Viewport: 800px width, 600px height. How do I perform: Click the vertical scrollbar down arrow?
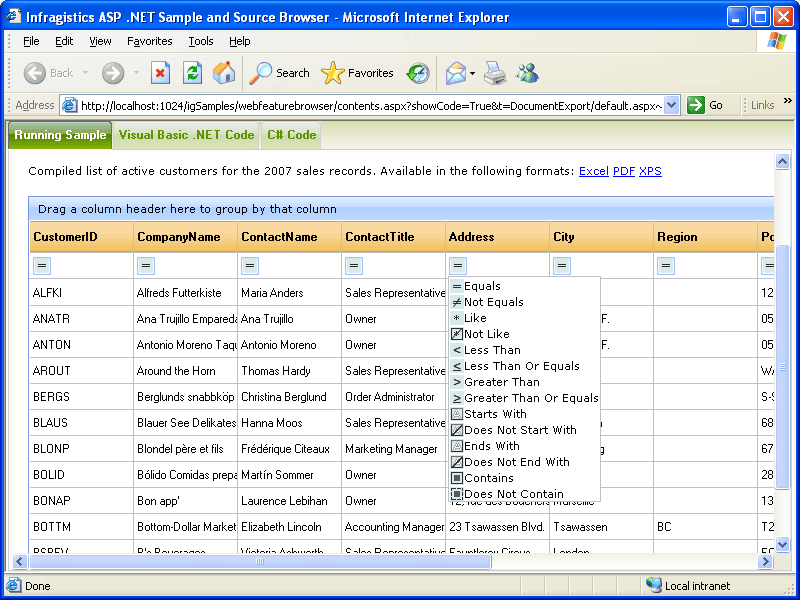[x=782, y=545]
